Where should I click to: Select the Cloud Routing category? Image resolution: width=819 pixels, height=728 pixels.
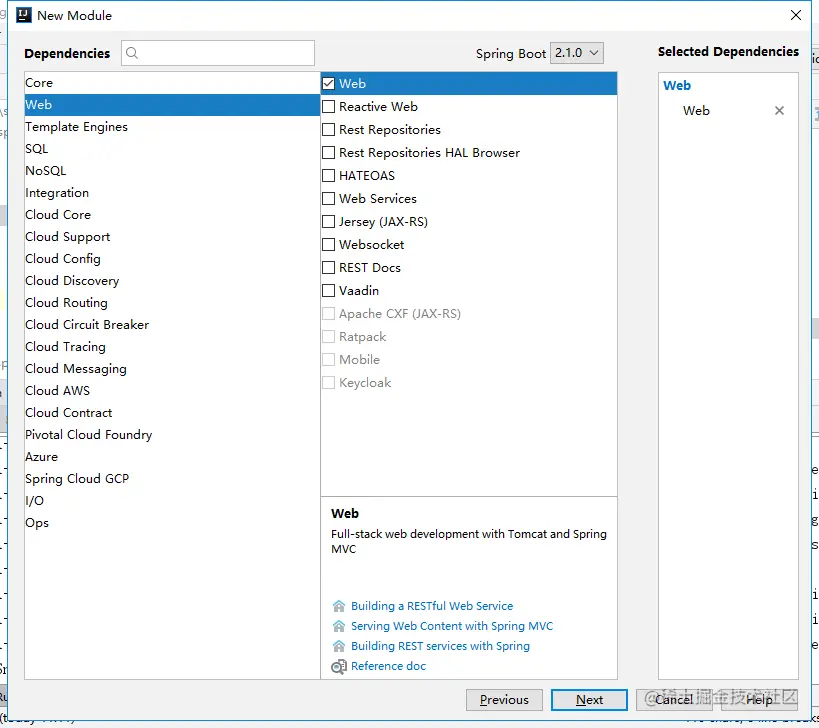pyautogui.click(x=172, y=302)
